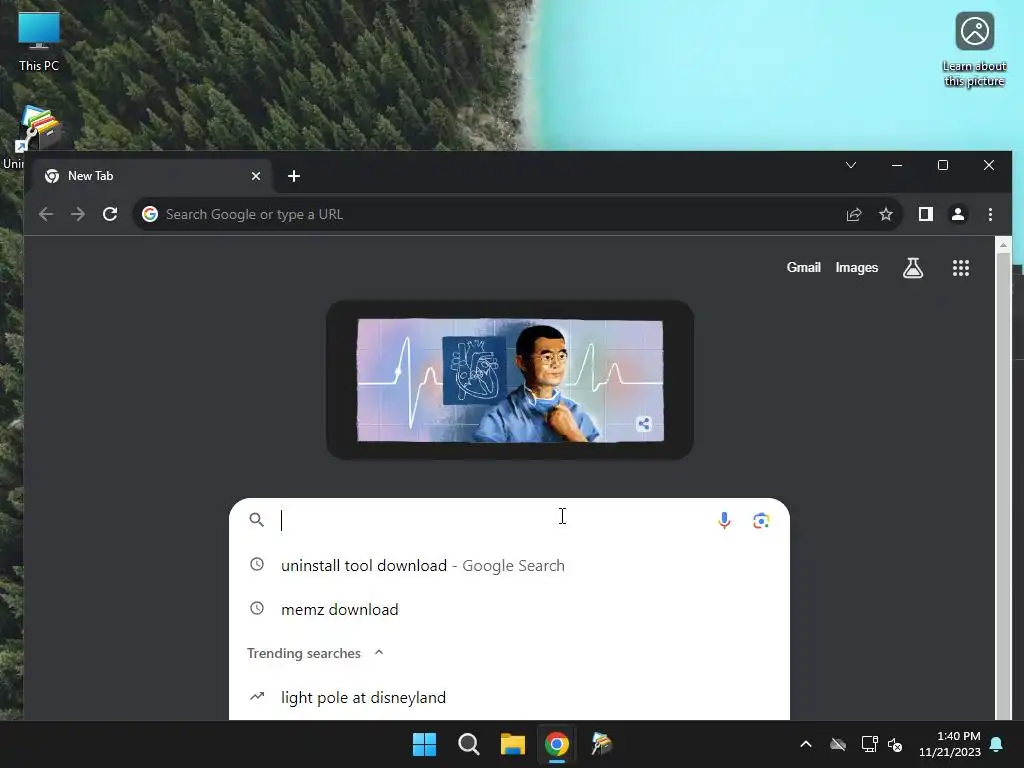This screenshot has width=1024, height=768.
Task: Show hidden tray icons chevron
Action: [806, 744]
